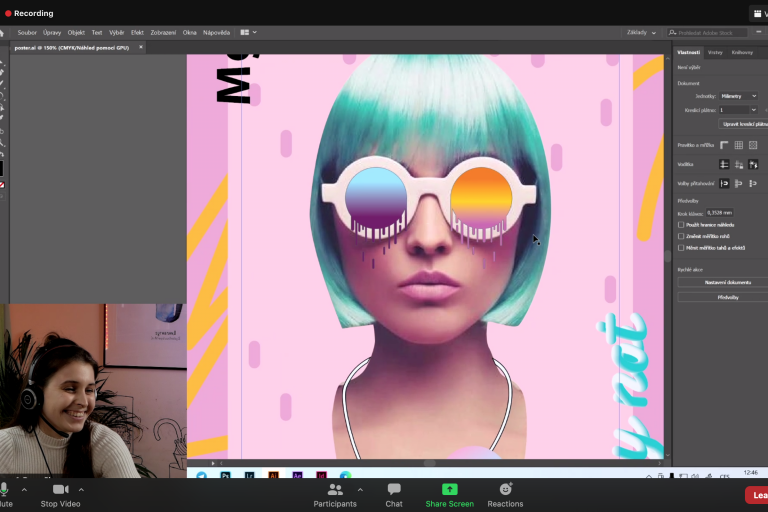Click the Photoshop icon in Windows taskbar
The image size is (768, 512).
coord(226,475)
